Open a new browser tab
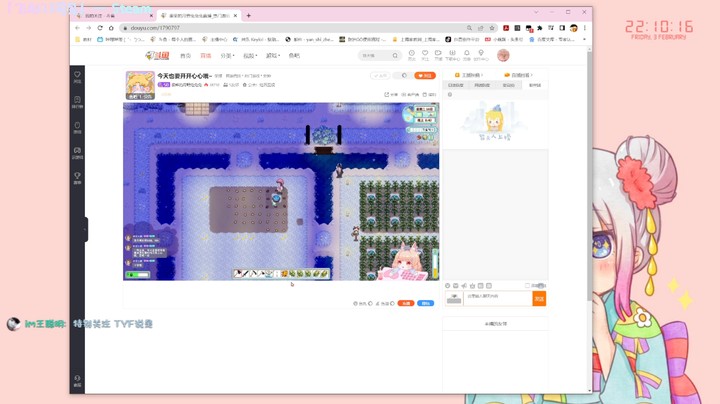 pyautogui.click(x=248, y=16)
